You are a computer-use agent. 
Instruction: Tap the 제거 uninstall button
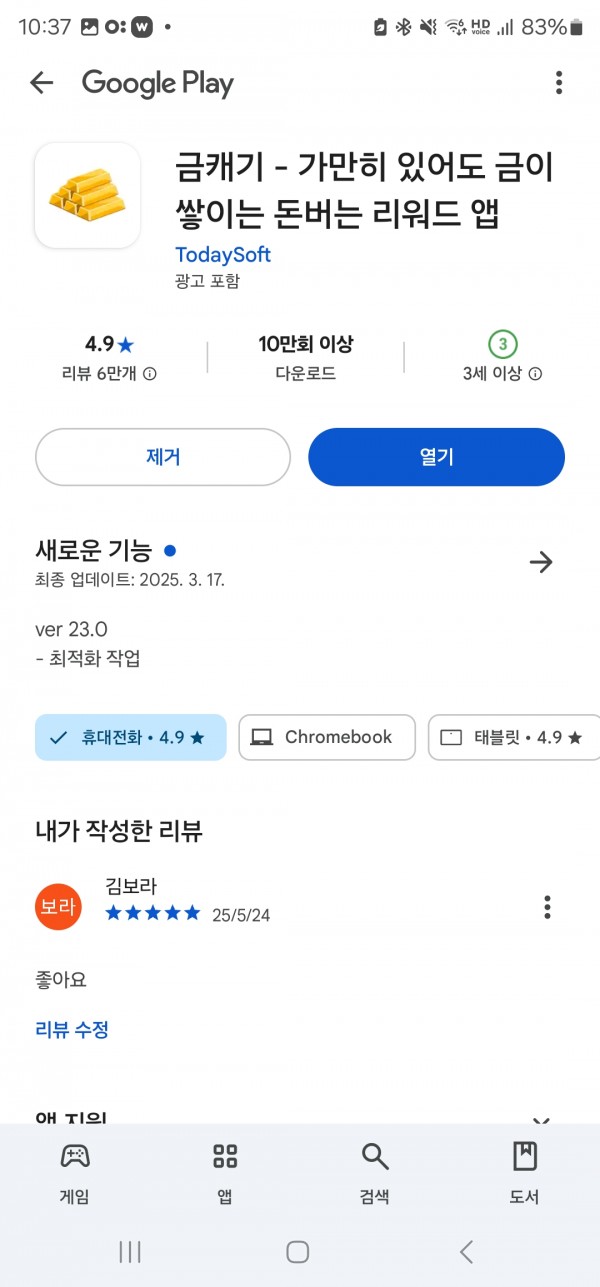point(163,457)
